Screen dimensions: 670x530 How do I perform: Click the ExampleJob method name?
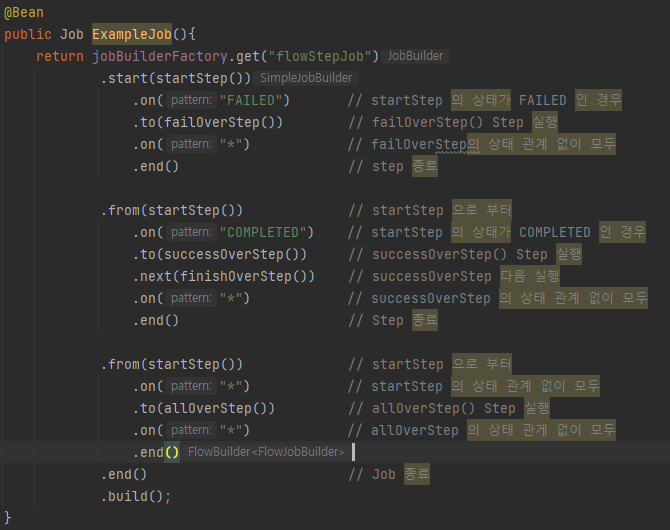132,34
